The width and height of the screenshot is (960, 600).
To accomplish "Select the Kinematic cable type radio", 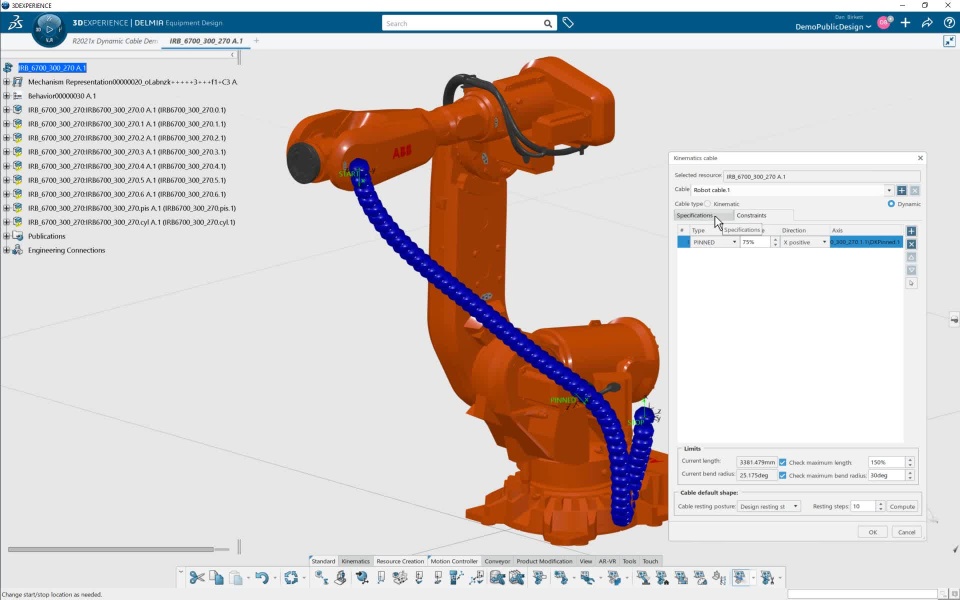I will [707, 204].
